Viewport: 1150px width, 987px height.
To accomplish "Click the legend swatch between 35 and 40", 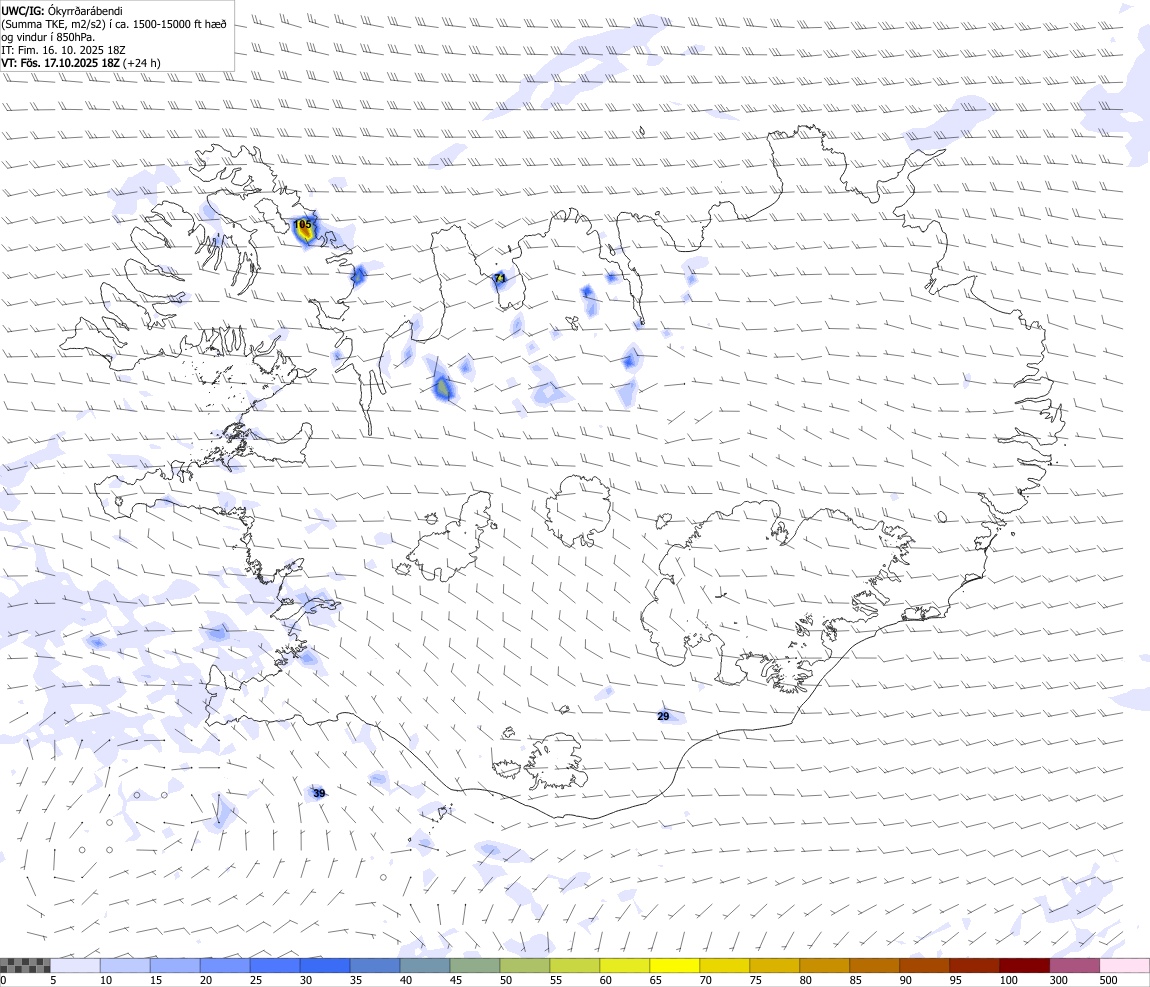I will pos(375,965).
